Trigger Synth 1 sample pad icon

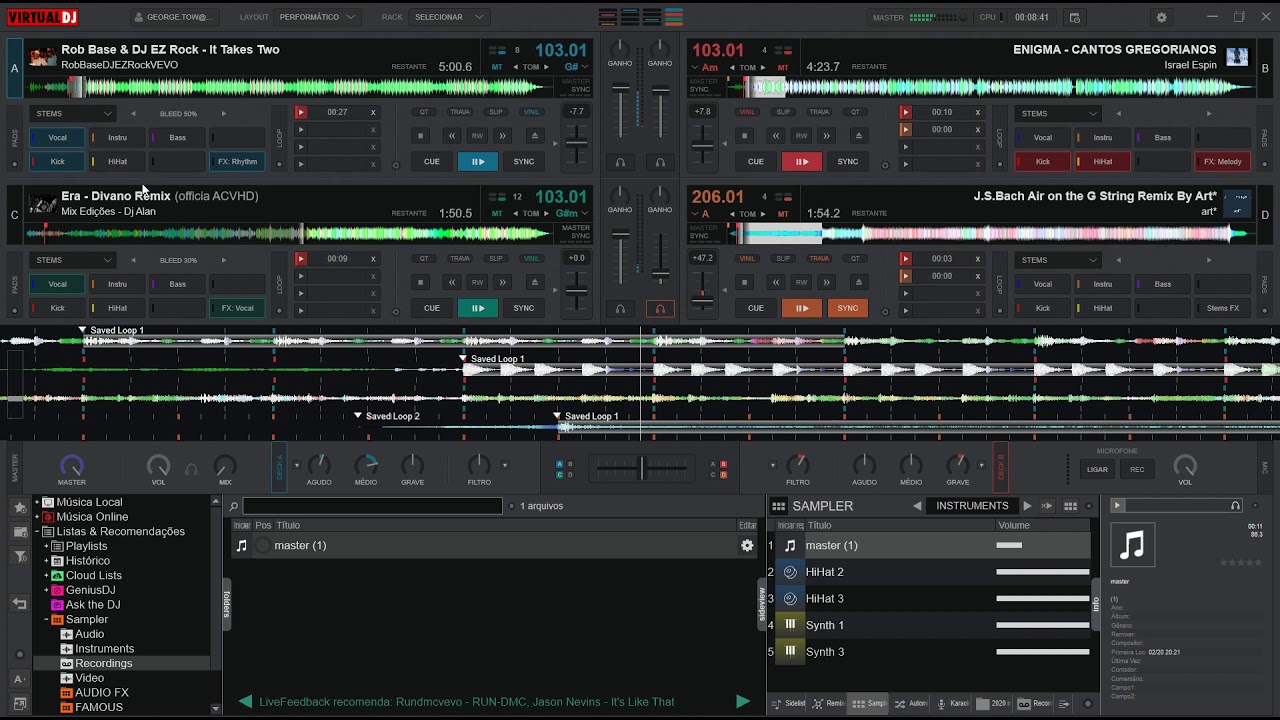790,625
